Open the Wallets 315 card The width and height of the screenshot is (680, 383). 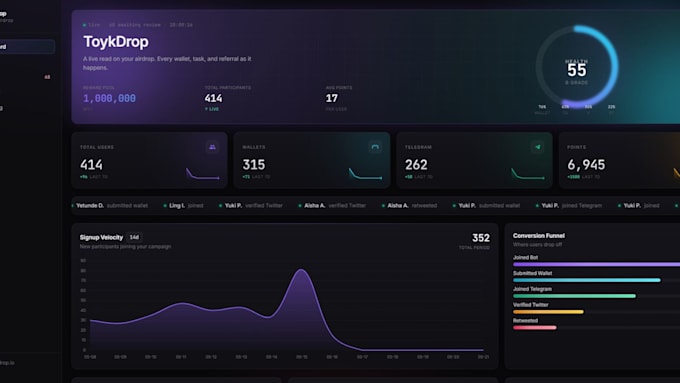click(x=312, y=160)
